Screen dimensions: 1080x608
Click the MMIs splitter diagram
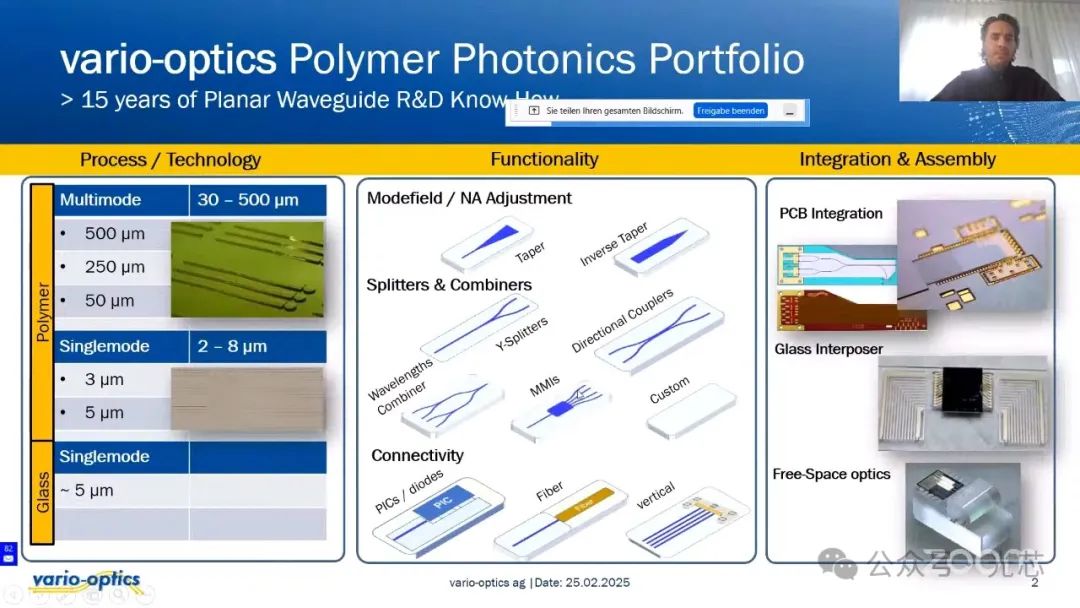click(x=561, y=410)
